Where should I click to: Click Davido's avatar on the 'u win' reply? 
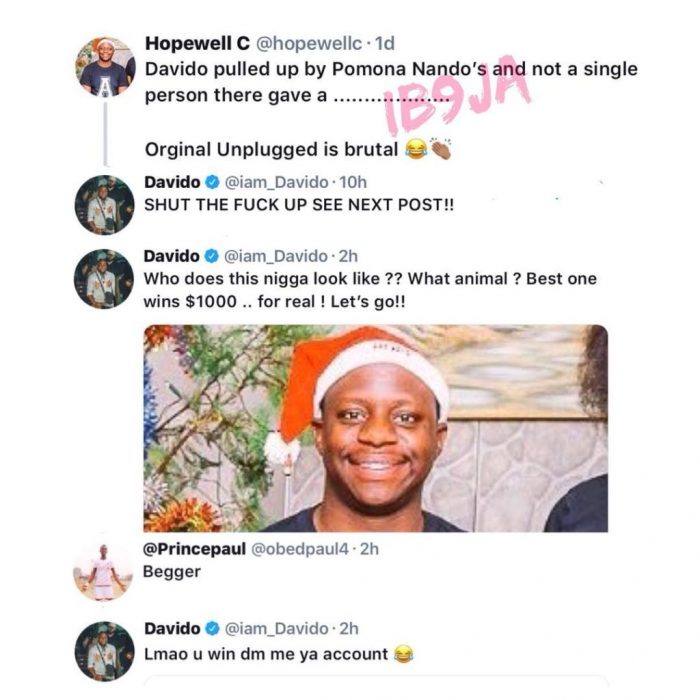pos(104,651)
